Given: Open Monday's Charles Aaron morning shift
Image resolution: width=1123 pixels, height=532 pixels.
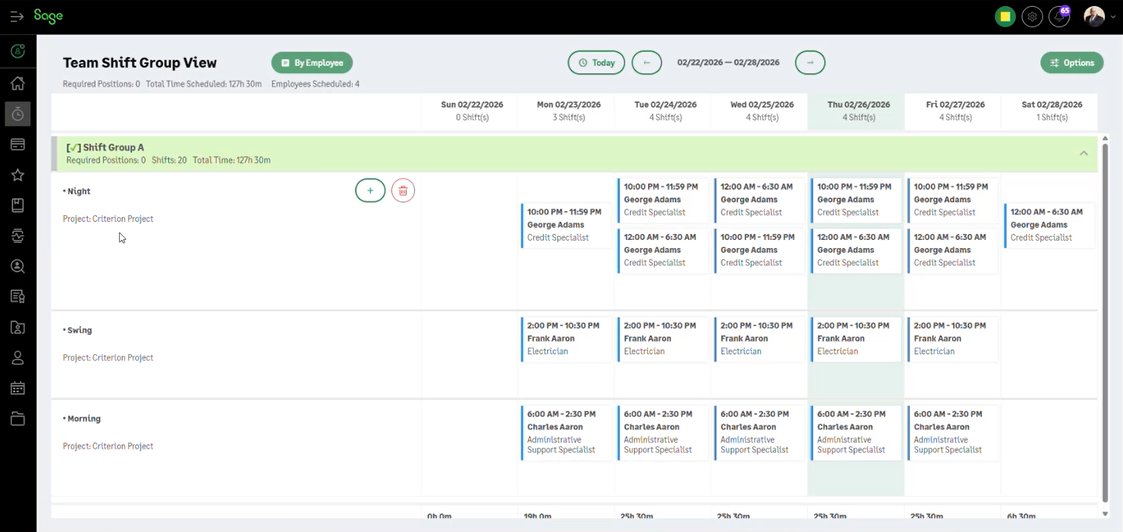Looking at the screenshot, I should pyautogui.click(x=567, y=433).
